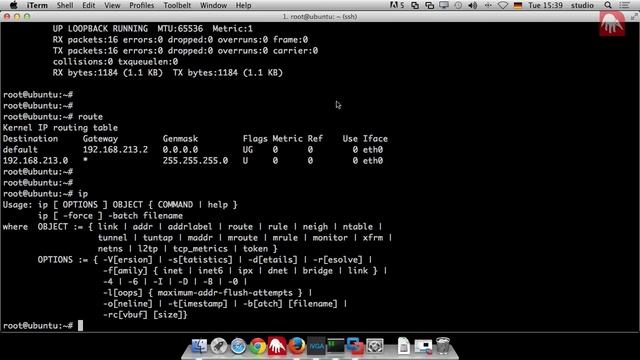Open Safari from the Dock
640x360 pixels.
pos(238,346)
